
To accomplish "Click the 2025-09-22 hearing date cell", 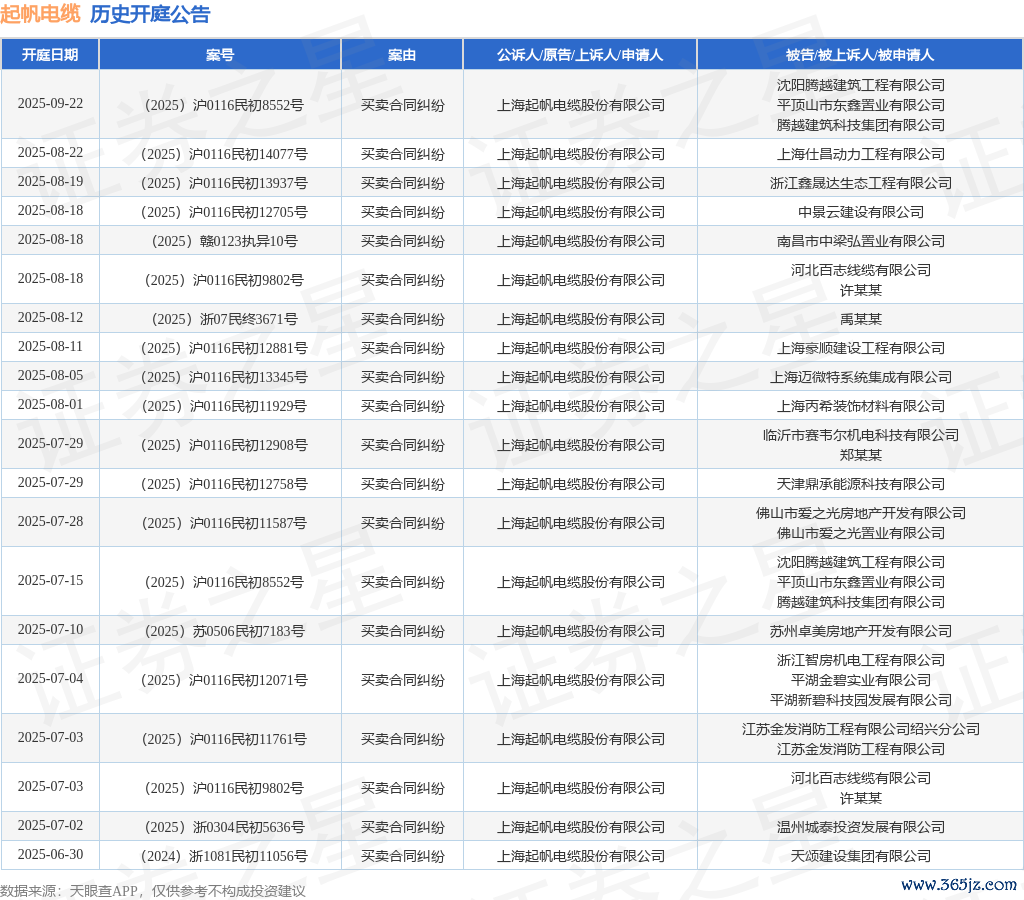I will coord(50,104).
